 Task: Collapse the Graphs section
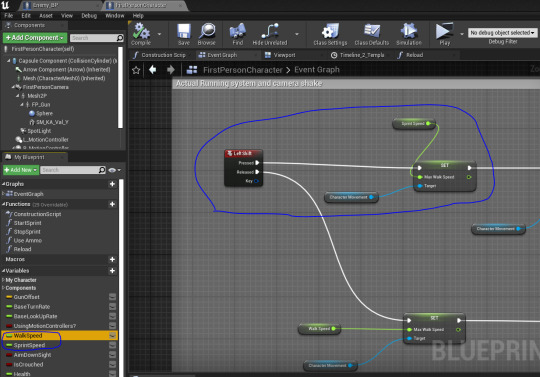[3, 184]
